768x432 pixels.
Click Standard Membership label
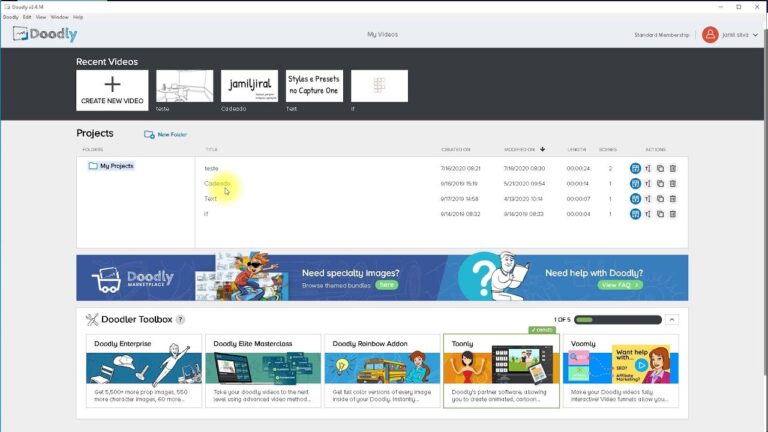(x=661, y=35)
